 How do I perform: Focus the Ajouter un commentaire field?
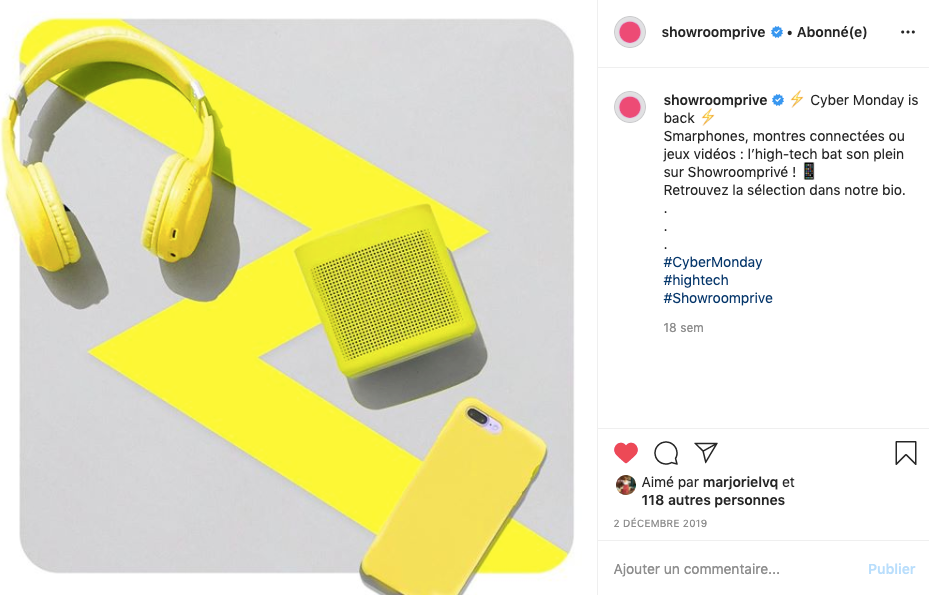pyautogui.click(x=735, y=569)
